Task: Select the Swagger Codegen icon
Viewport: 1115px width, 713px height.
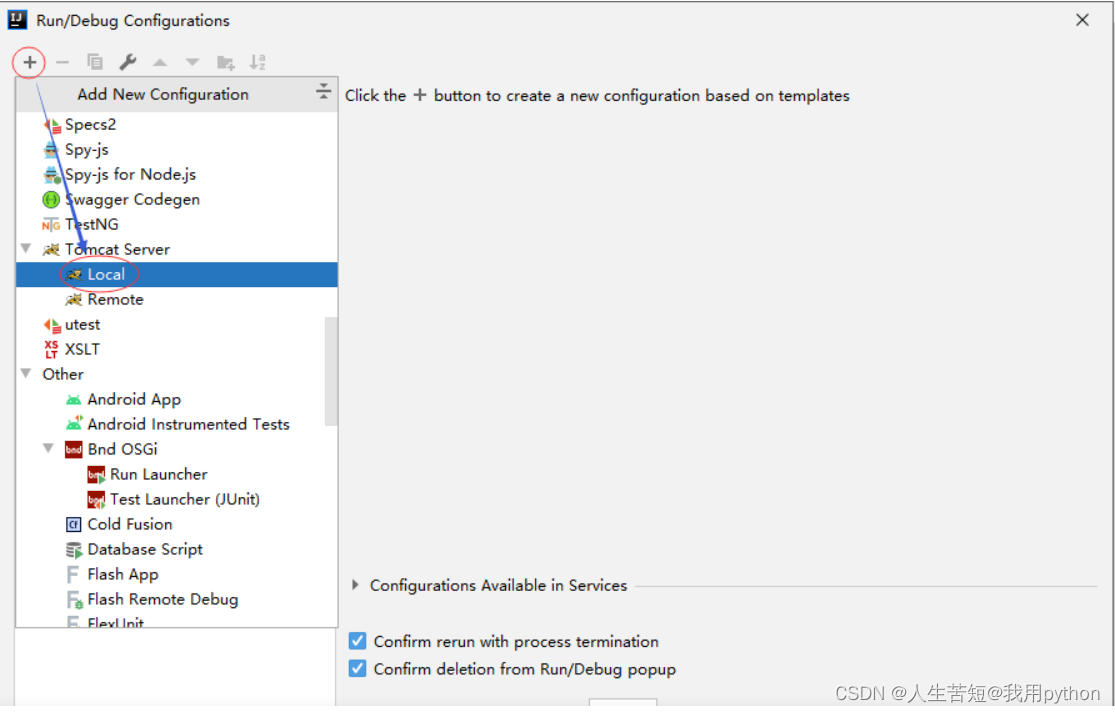Action: click(51, 200)
